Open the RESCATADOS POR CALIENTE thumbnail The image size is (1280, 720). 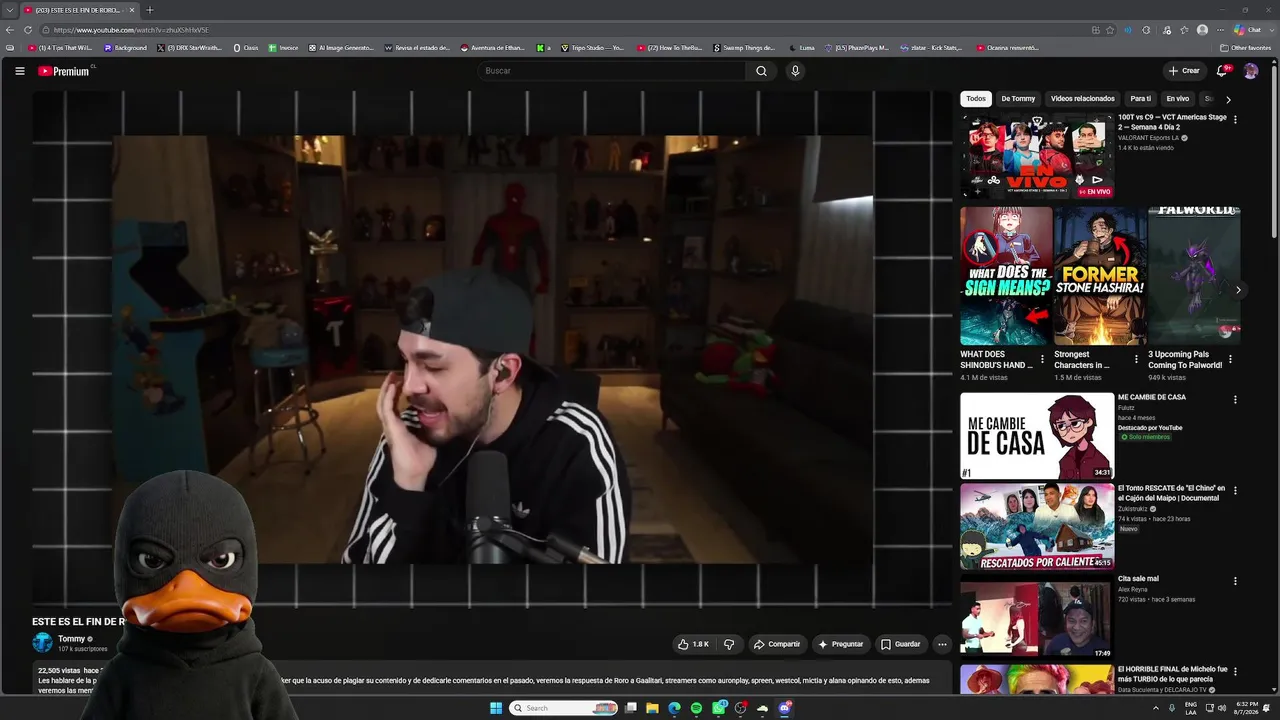(x=1037, y=527)
